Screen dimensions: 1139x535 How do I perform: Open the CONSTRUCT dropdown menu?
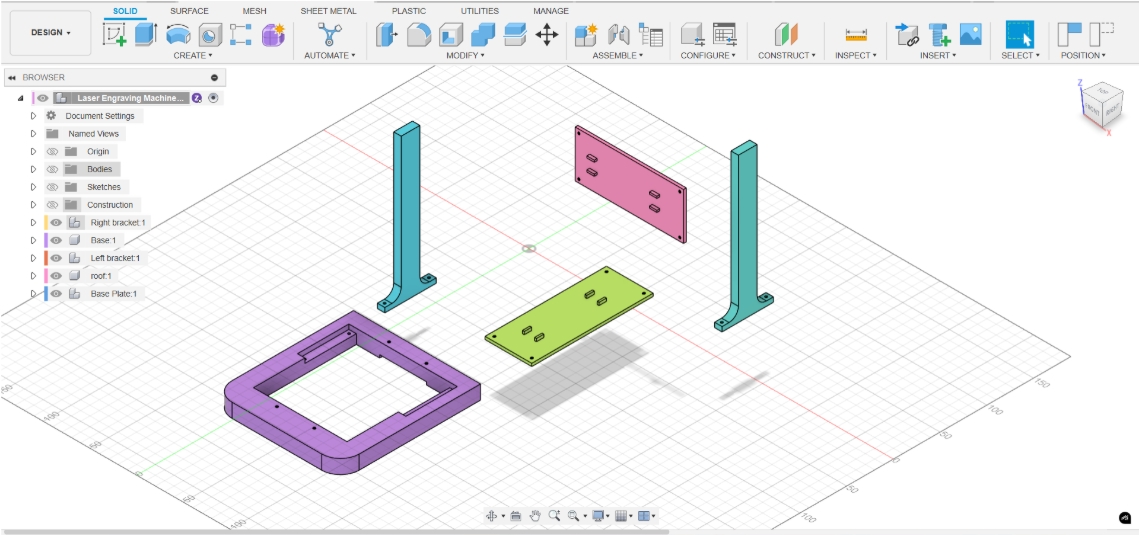pos(787,55)
